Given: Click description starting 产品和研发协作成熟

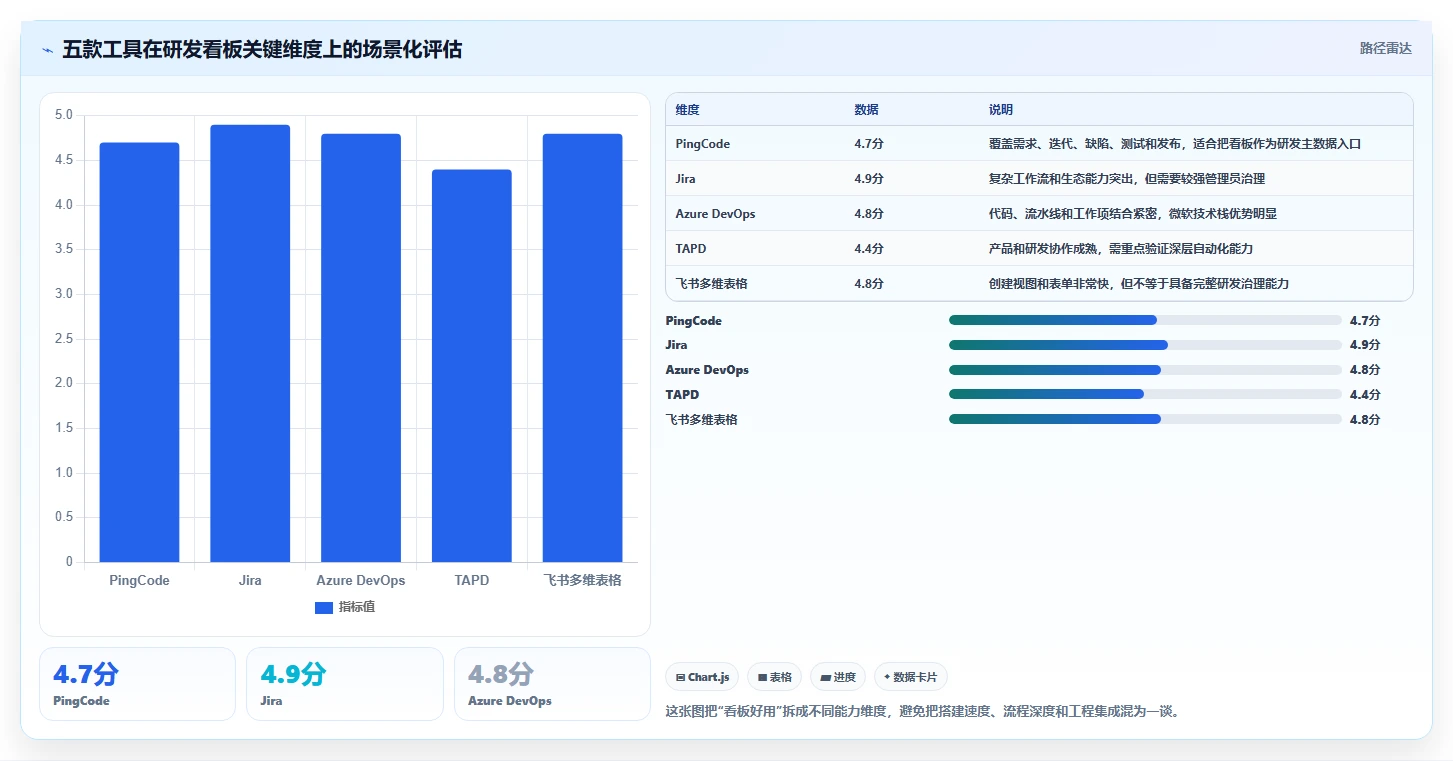Looking at the screenshot, I should (x=1120, y=248).
